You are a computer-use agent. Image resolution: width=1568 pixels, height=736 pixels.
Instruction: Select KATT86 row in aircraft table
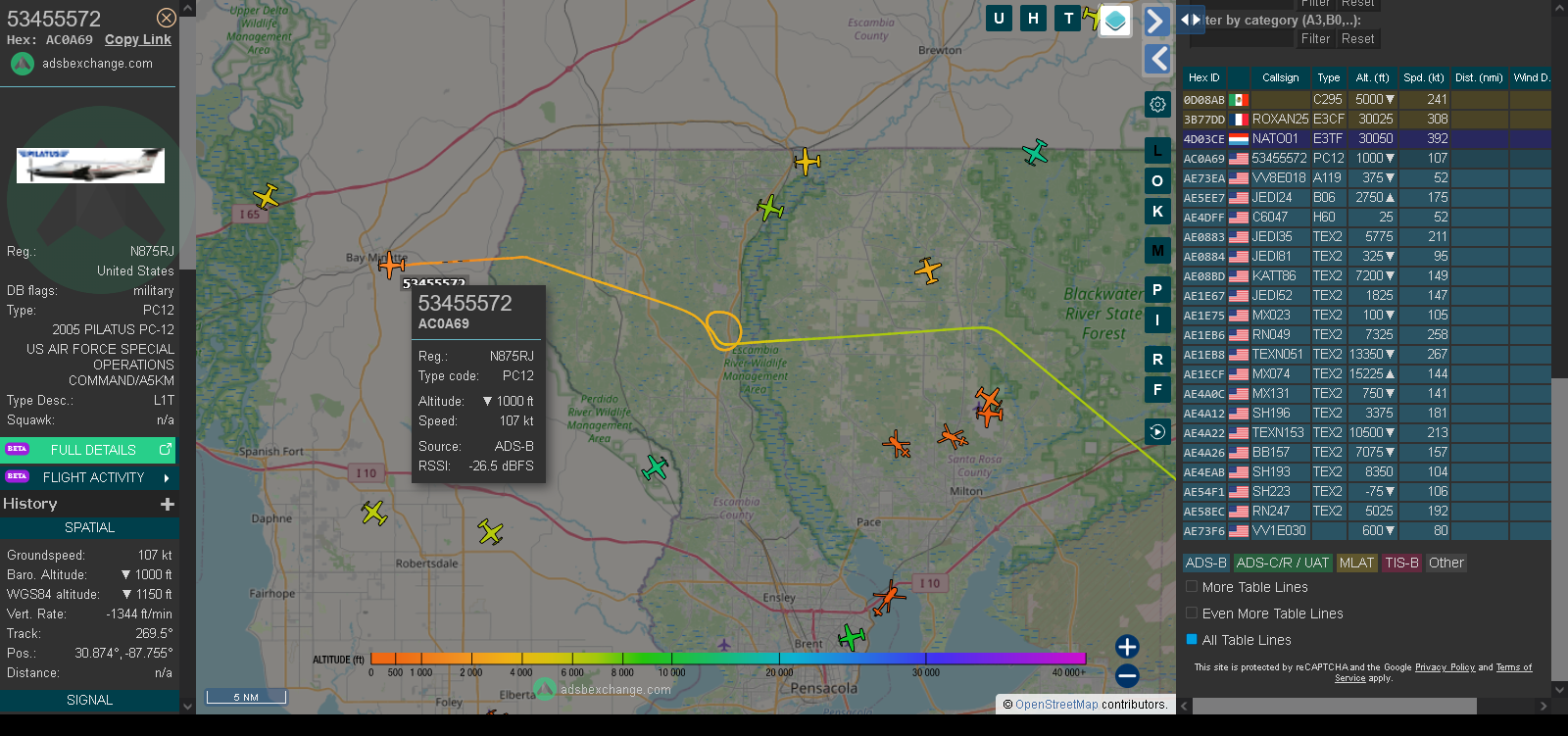click(x=1366, y=276)
